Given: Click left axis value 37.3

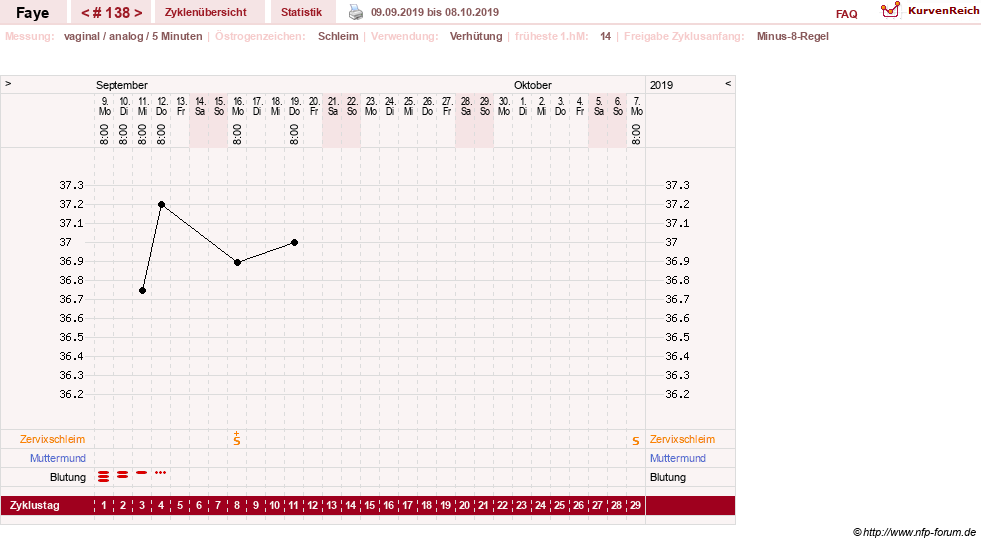Looking at the screenshot, I should pyautogui.click(x=71, y=185).
